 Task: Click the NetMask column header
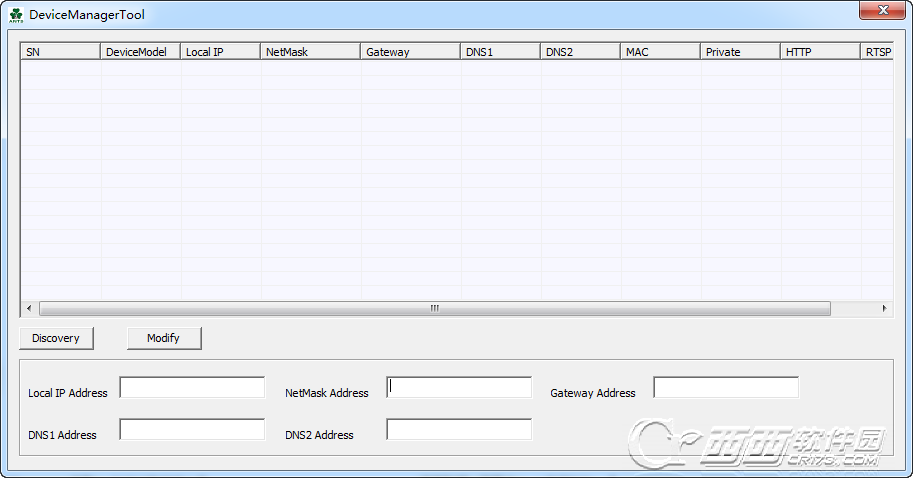click(x=311, y=51)
